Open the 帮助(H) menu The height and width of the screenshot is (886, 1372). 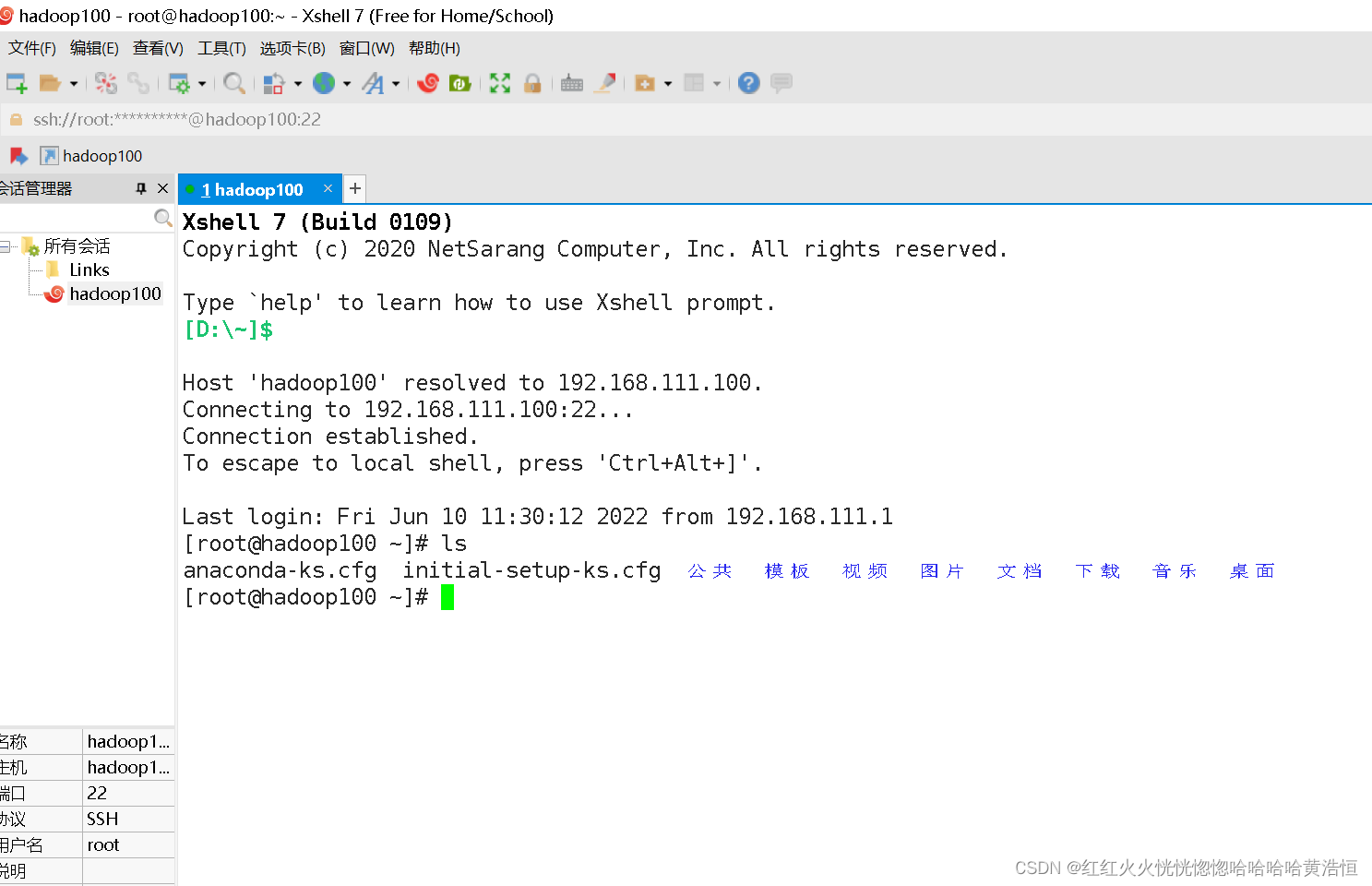435,48
